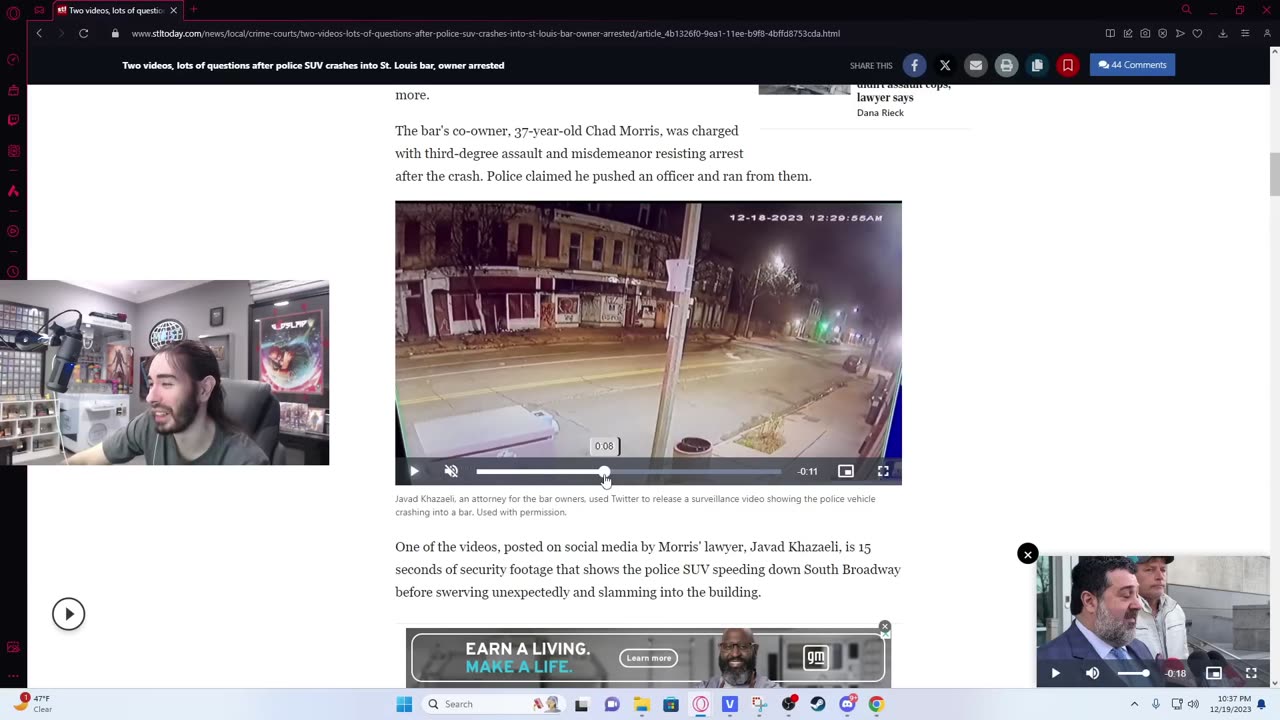The width and height of the screenshot is (1280, 720).
Task: Copy the article link
Action: coord(1037,65)
